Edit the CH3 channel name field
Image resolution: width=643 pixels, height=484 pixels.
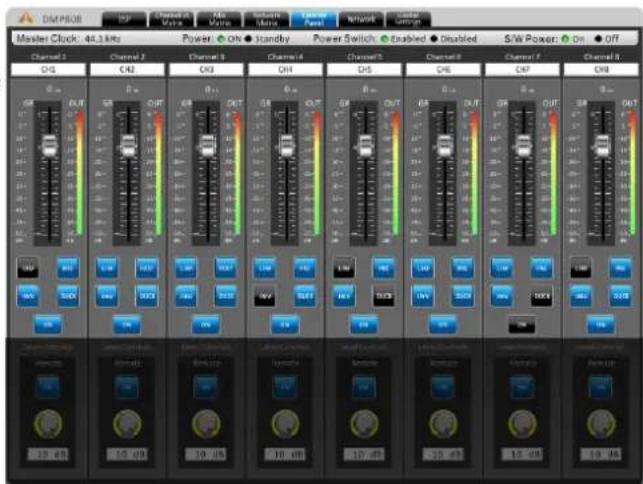[206, 70]
